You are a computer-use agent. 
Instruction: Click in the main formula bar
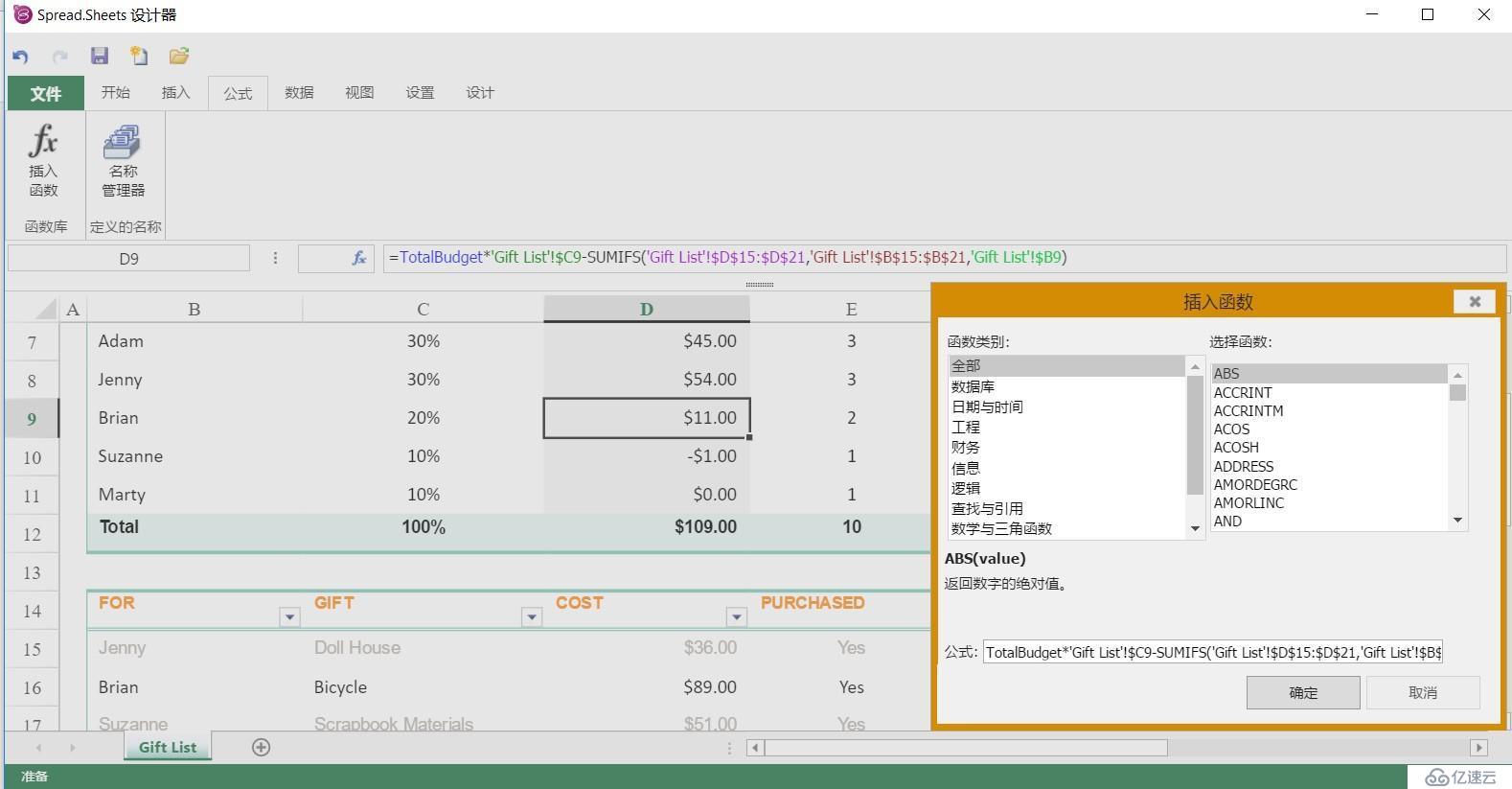[944, 258]
